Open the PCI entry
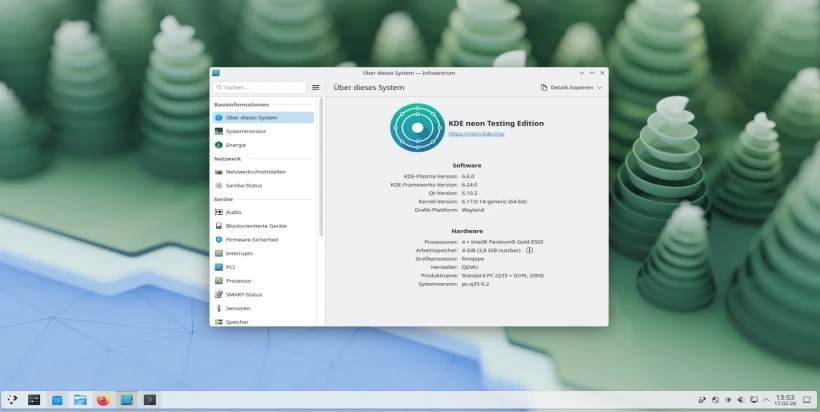Image resolution: width=820 pixels, height=412 pixels. (x=263, y=267)
